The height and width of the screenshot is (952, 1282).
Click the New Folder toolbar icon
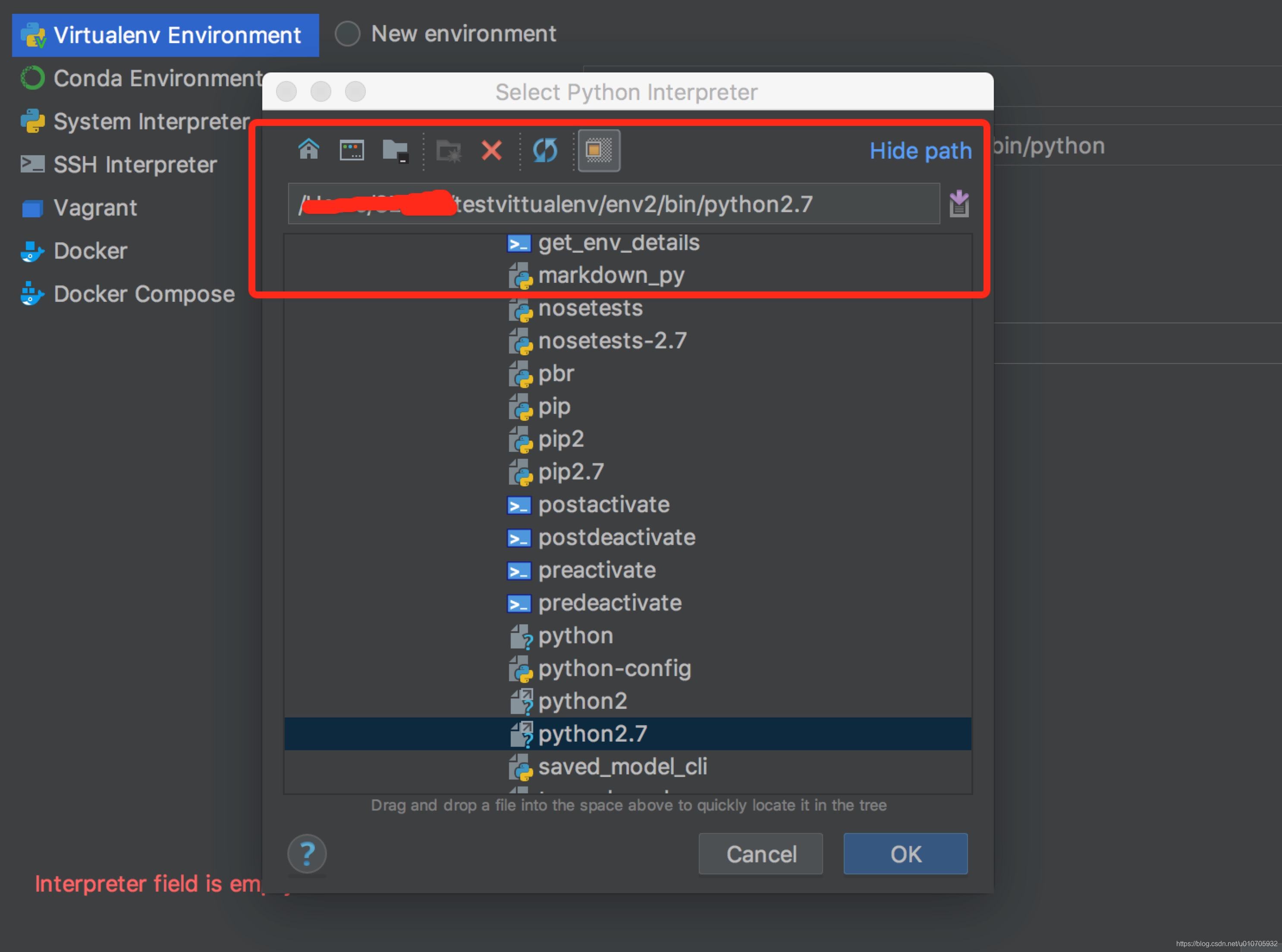[x=449, y=151]
